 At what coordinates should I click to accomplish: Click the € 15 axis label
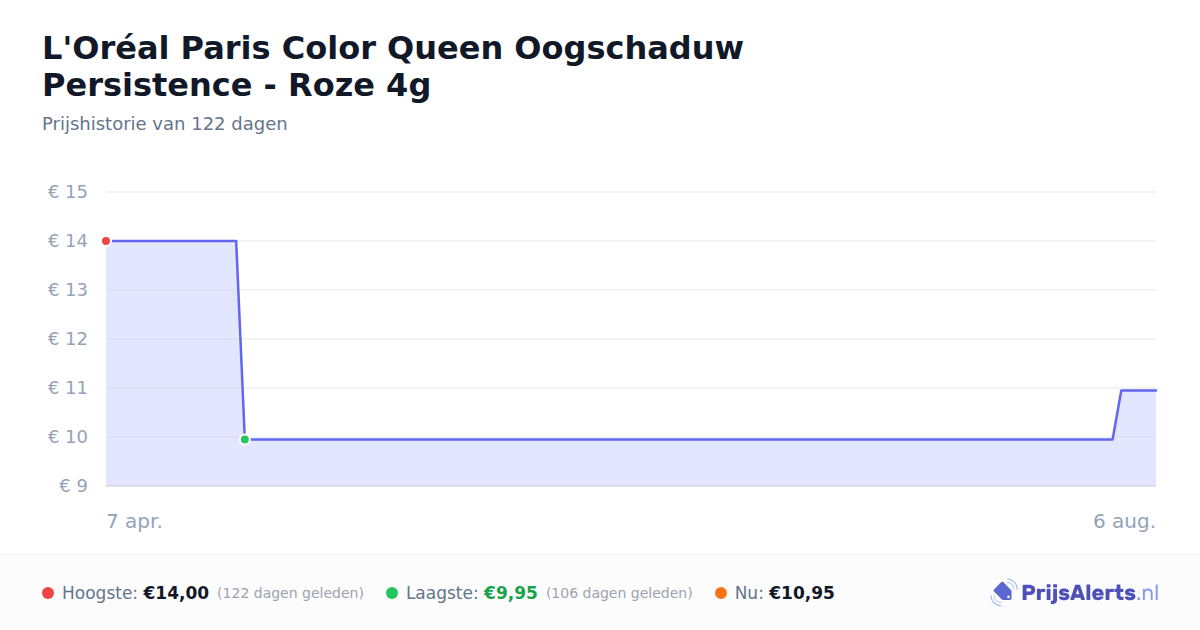point(68,192)
